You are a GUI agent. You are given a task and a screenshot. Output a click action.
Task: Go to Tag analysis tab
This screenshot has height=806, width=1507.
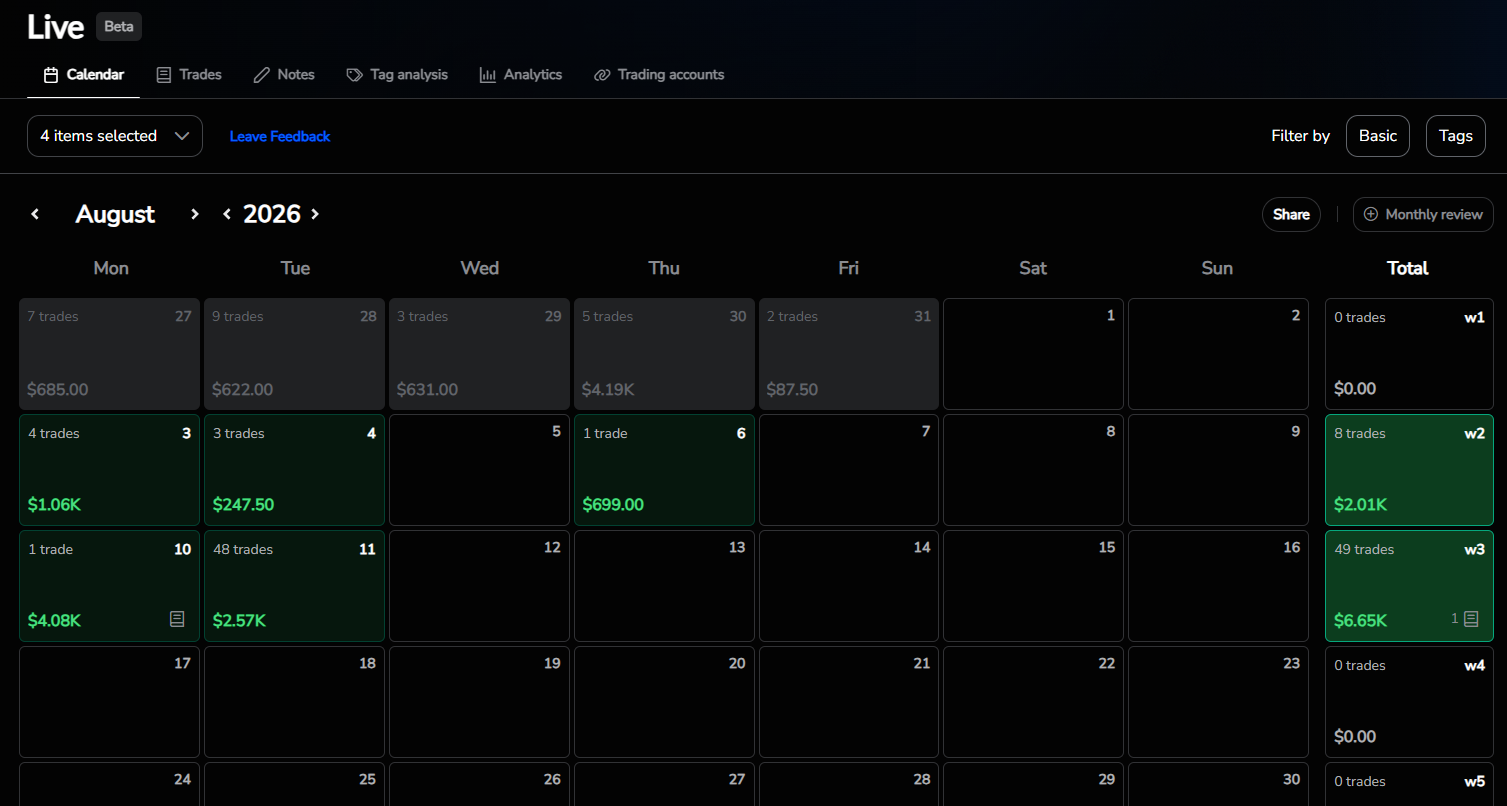tap(397, 75)
